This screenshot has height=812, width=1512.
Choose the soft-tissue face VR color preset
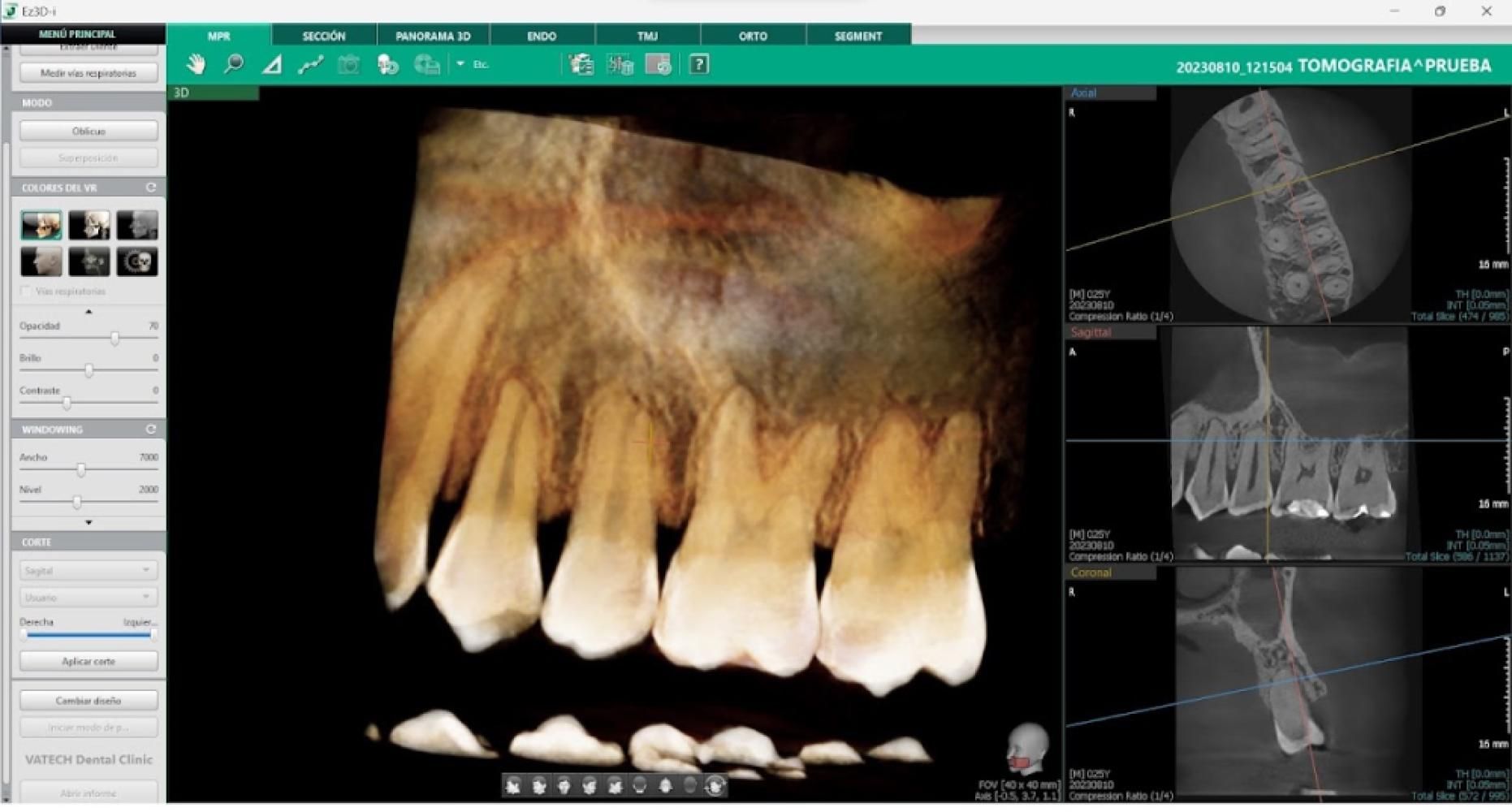pyautogui.click(x=41, y=261)
